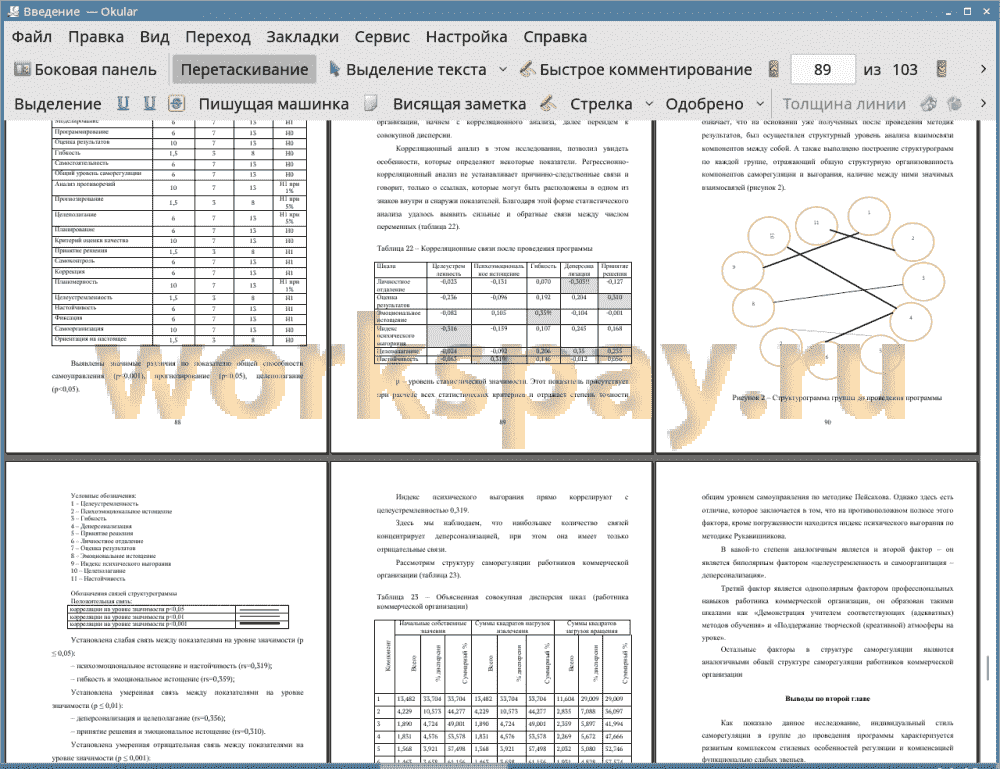Open the Вид menu

click(155, 37)
